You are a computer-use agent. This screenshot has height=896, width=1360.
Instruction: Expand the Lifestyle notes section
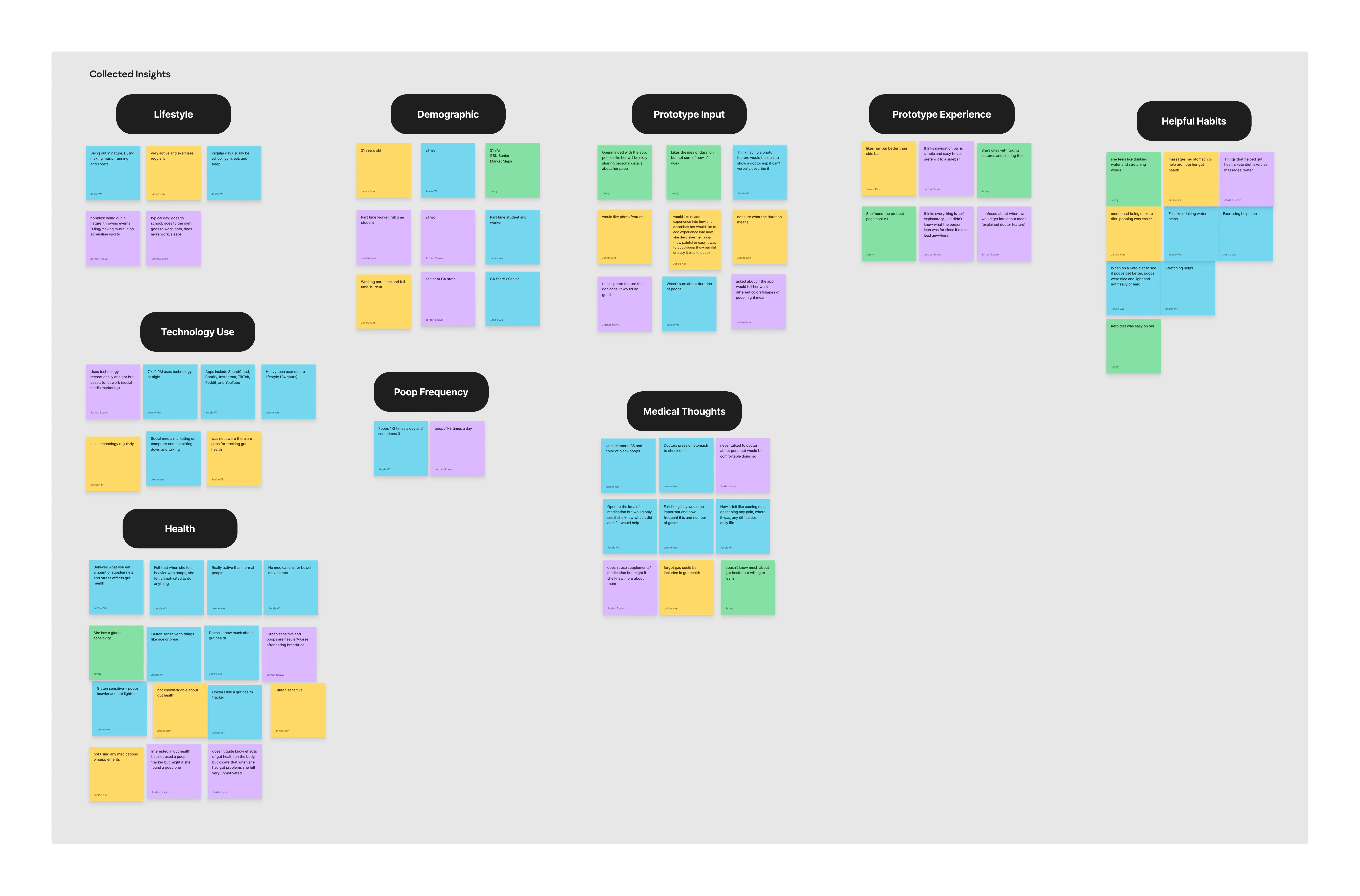point(175,113)
